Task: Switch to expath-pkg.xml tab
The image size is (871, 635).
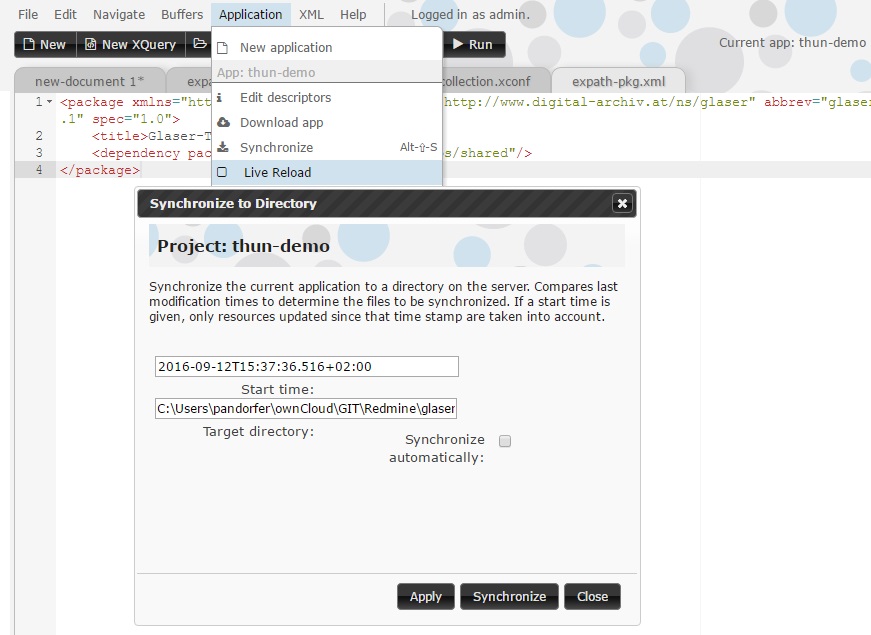Action: point(618,81)
